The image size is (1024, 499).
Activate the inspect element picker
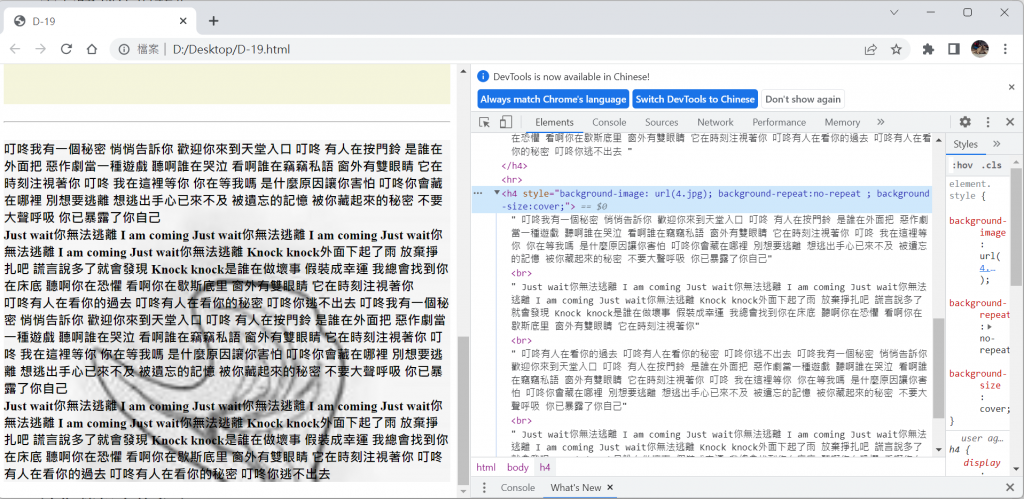click(x=485, y=122)
